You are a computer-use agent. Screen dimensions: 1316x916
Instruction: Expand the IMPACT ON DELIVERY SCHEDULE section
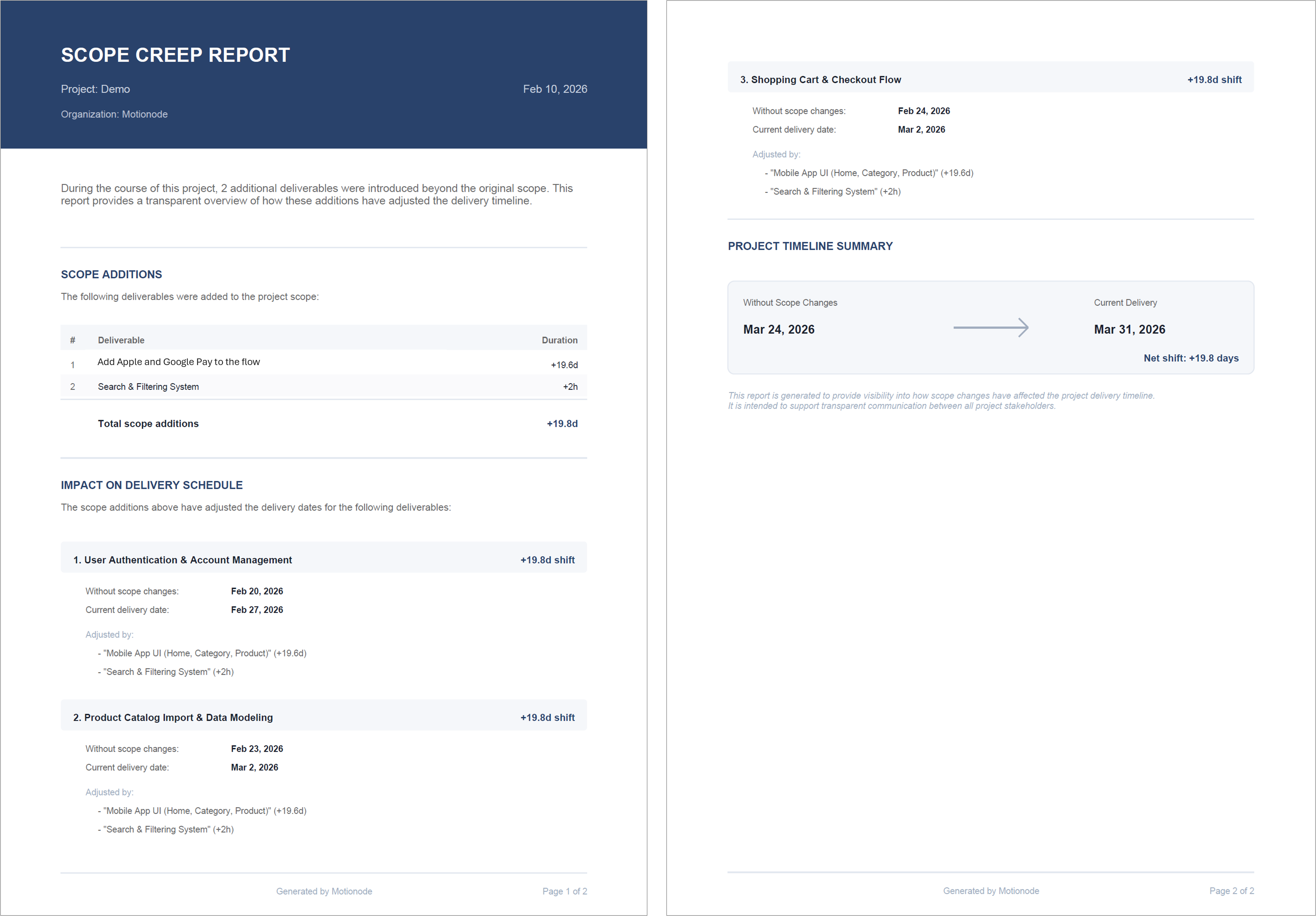click(151, 485)
